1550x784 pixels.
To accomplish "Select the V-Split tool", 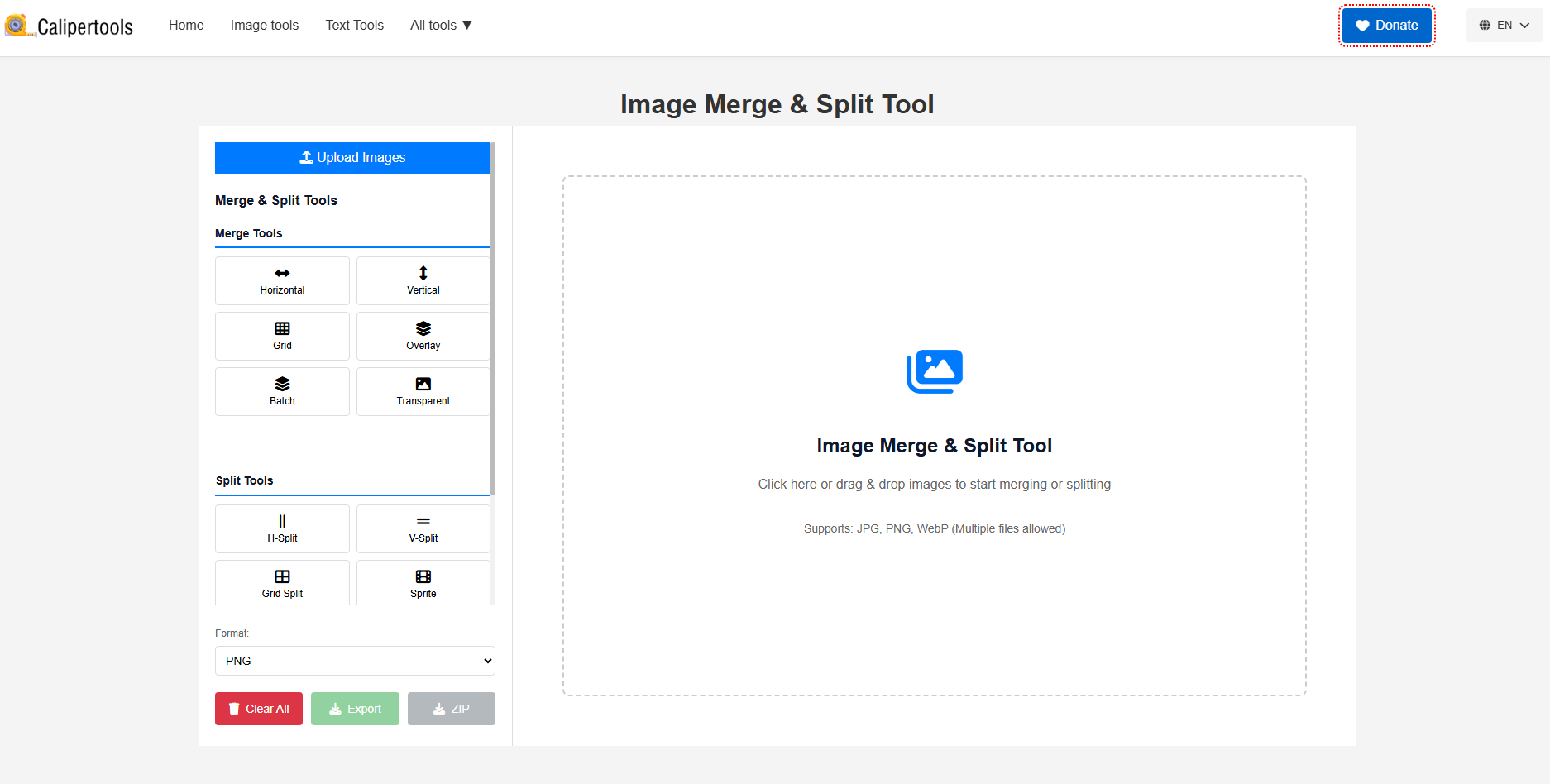I will pos(423,529).
